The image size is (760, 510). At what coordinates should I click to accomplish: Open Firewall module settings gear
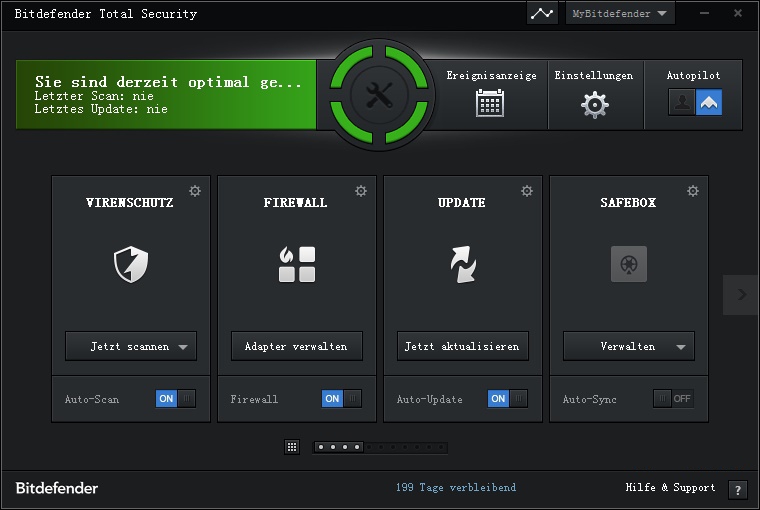coord(361,191)
